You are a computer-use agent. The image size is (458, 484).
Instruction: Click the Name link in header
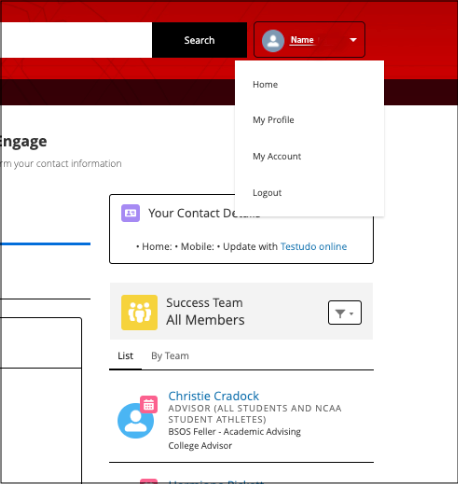302,40
